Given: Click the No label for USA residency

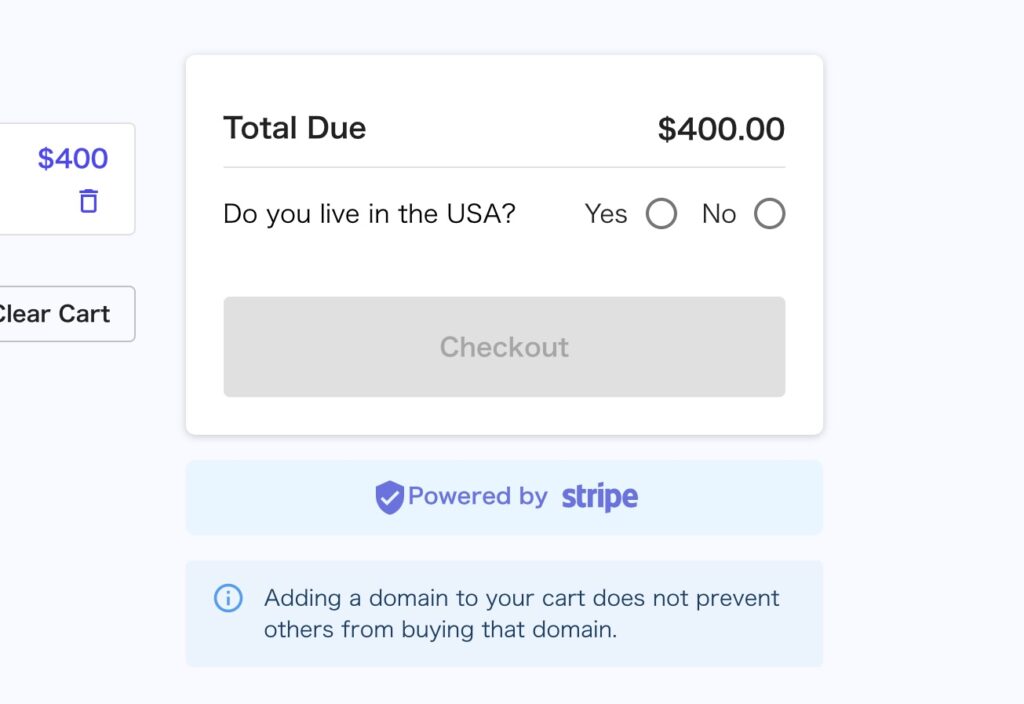Looking at the screenshot, I should click(x=719, y=214).
